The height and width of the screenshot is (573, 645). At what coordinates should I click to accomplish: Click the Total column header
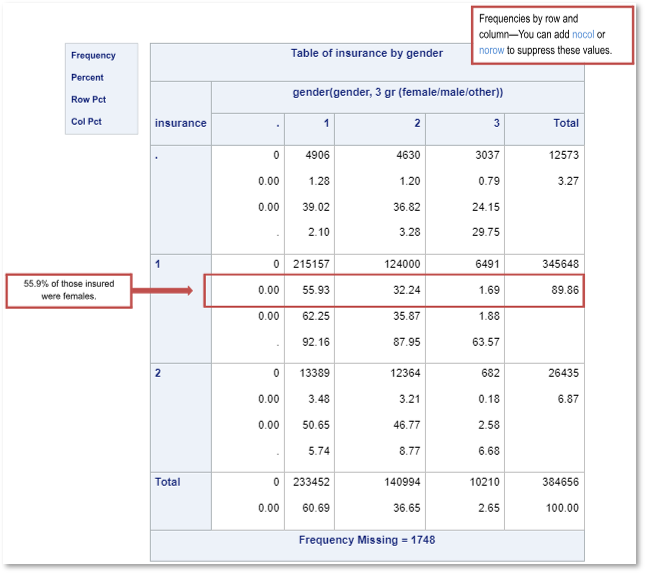coord(565,123)
